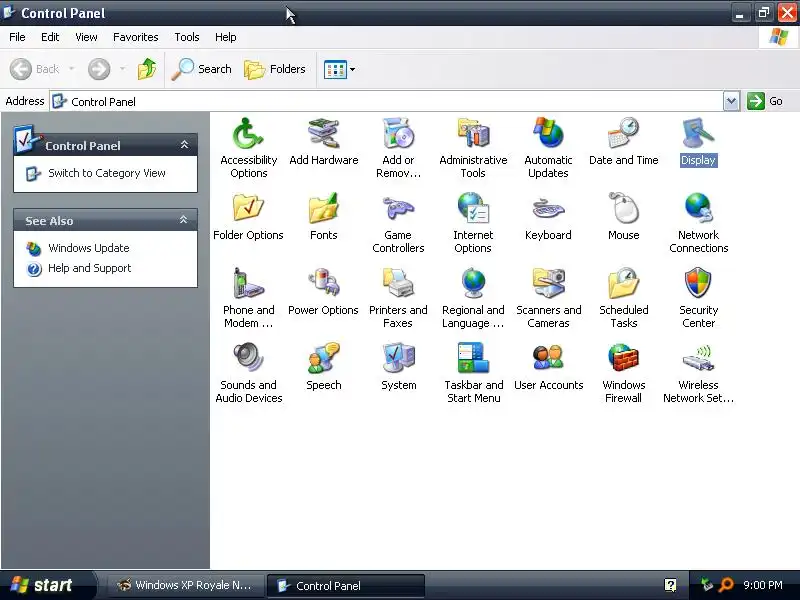
Task: Select the Security Center shield icon
Action: pos(698,283)
